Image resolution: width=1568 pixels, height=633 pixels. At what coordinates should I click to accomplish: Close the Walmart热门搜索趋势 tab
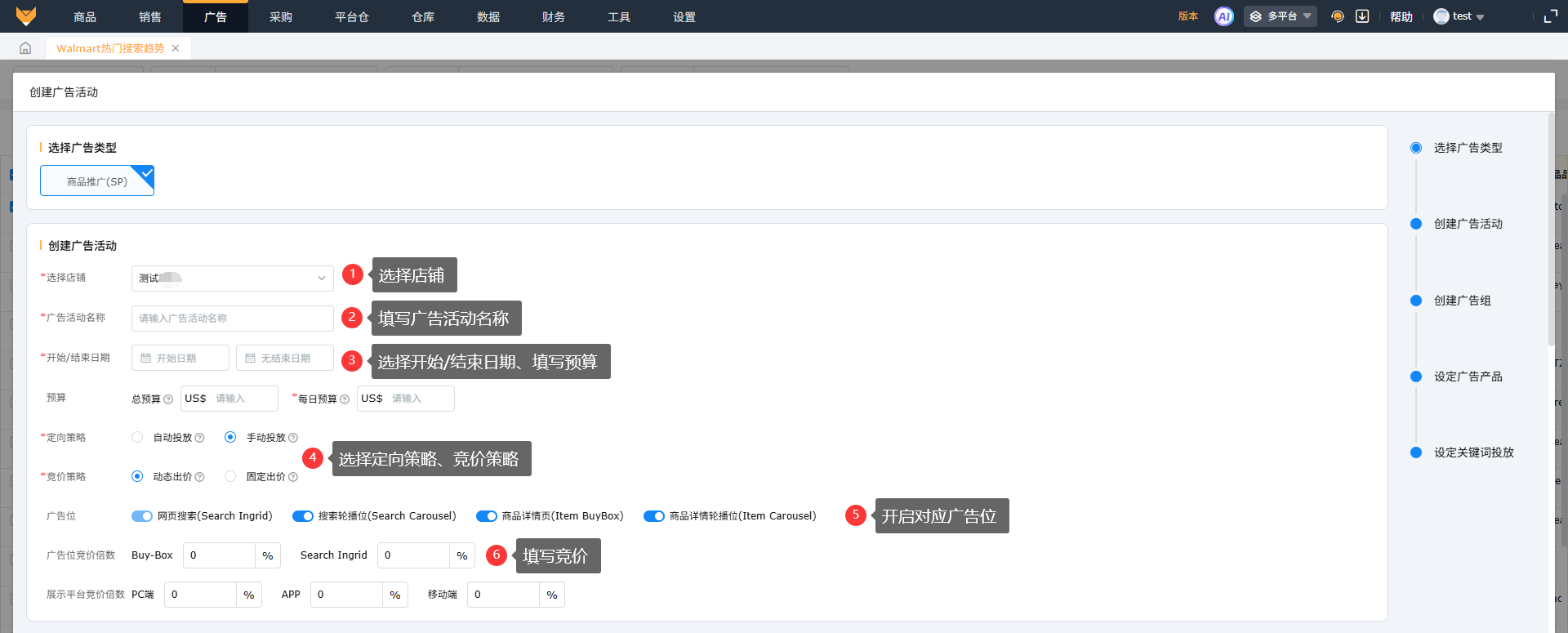176,48
